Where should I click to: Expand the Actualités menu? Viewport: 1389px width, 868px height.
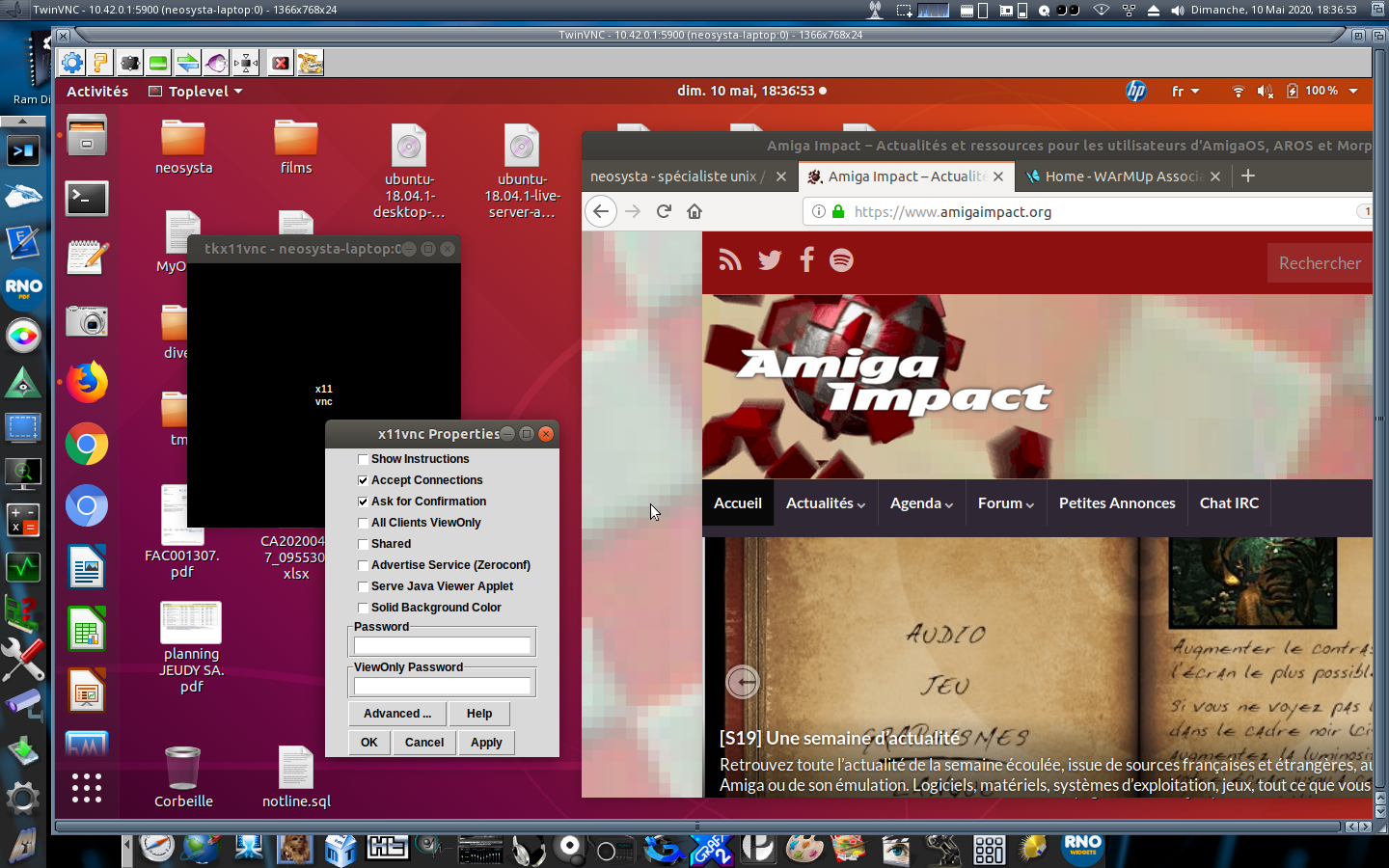tap(826, 503)
